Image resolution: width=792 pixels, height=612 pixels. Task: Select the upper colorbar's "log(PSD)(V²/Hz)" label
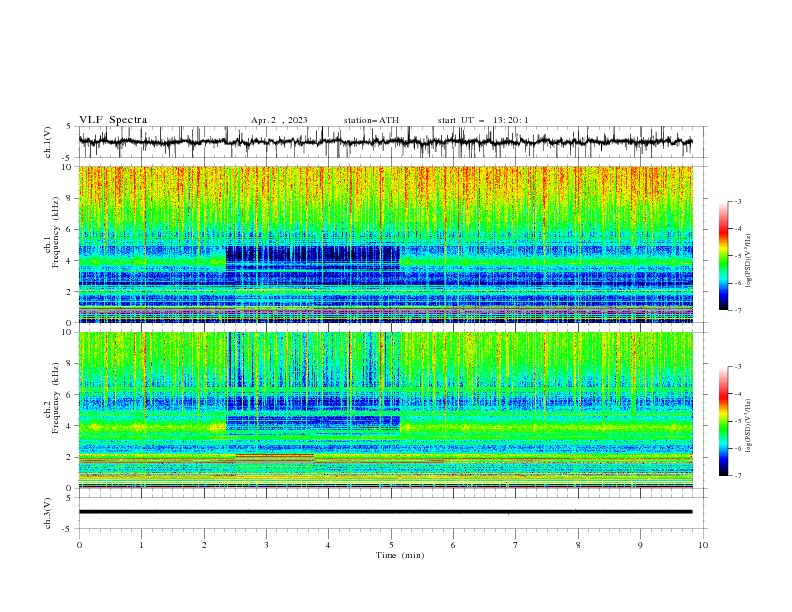pyautogui.click(x=749, y=261)
